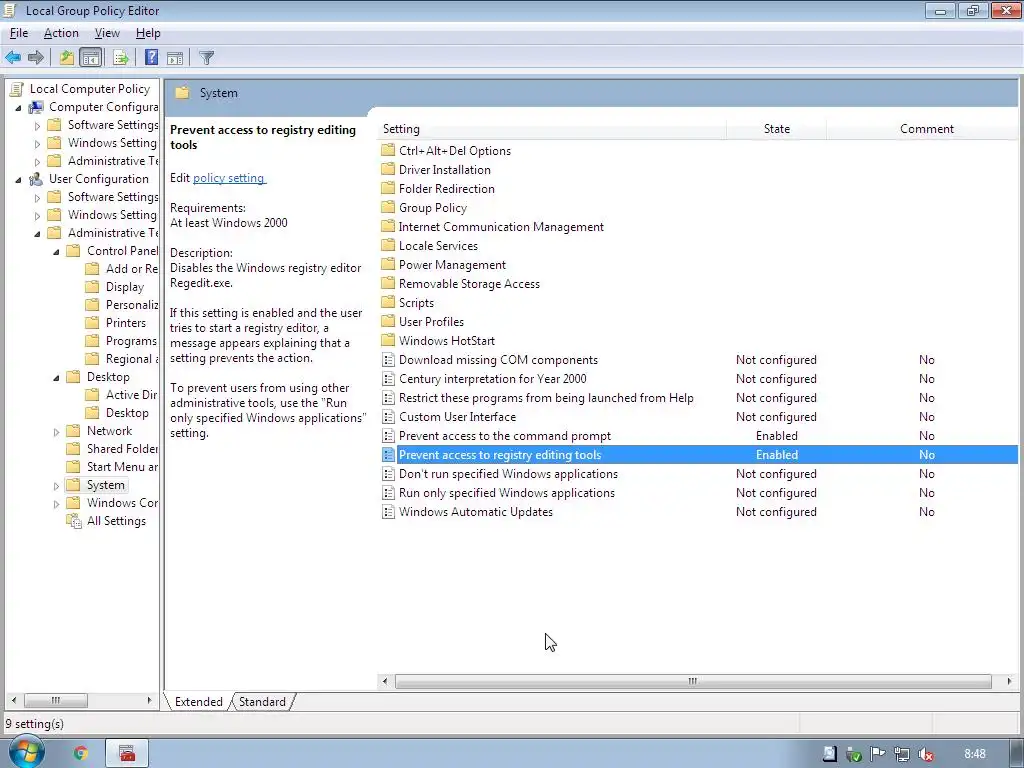Click the tree pane horizontal scrollbar thumb
This screenshot has width=1024, height=768.
56,700
